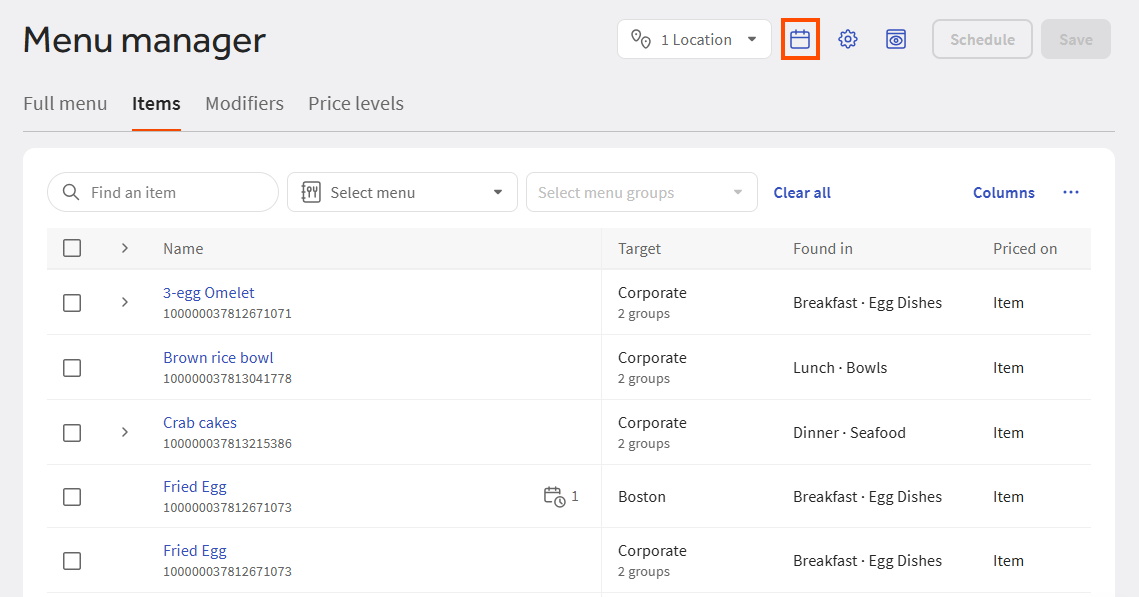Select the Brown rice bowl checkbox
The image size is (1139, 597).
point(71,367)
